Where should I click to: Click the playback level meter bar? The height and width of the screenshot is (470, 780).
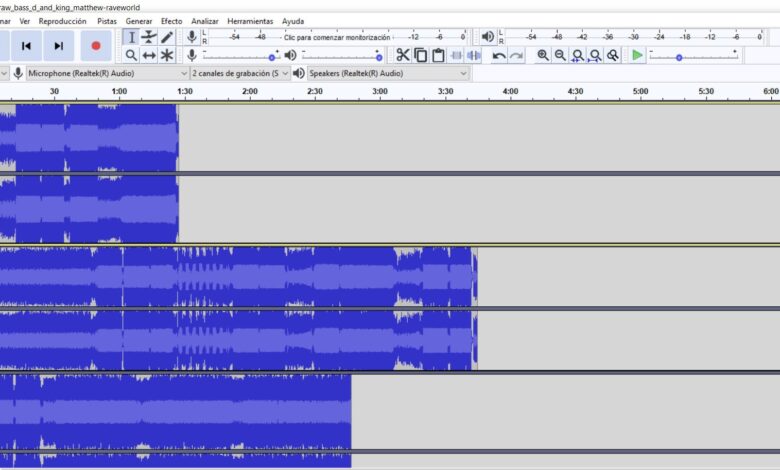(x=634, y=37)
